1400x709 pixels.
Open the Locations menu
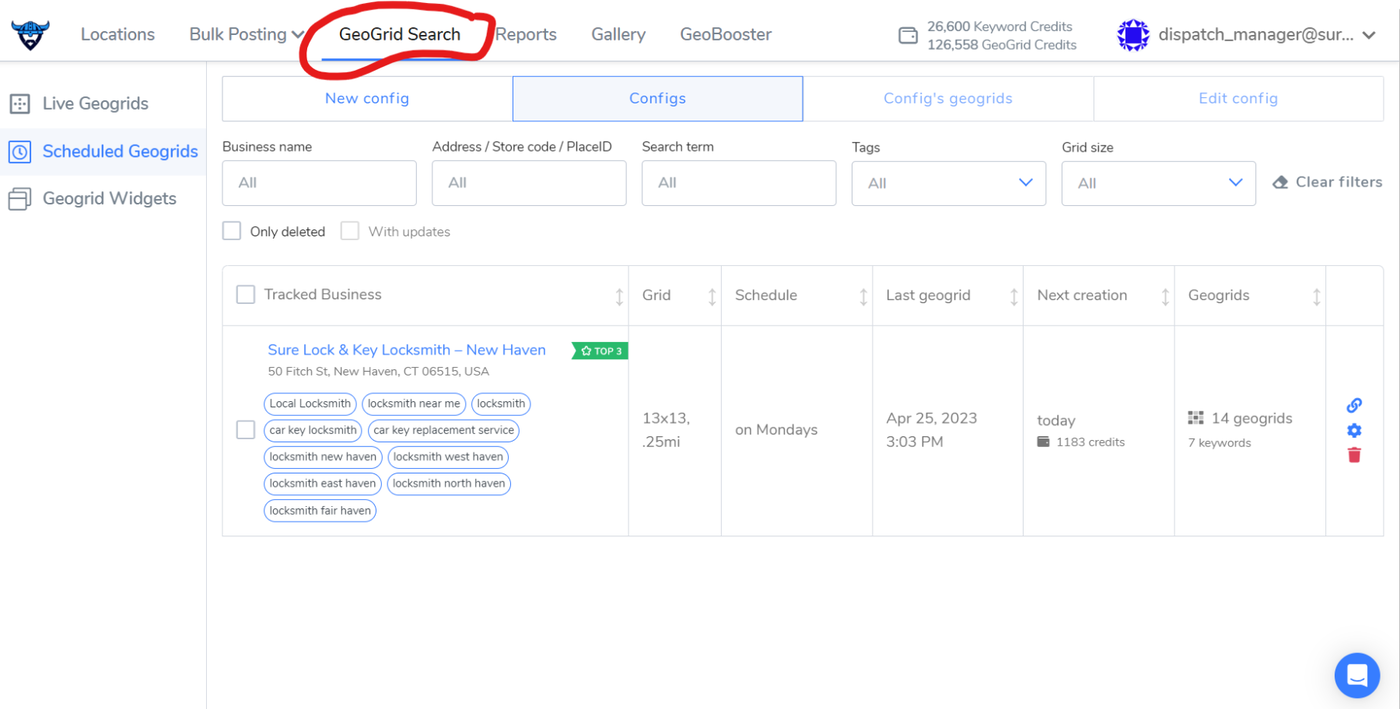coord(118,34)
